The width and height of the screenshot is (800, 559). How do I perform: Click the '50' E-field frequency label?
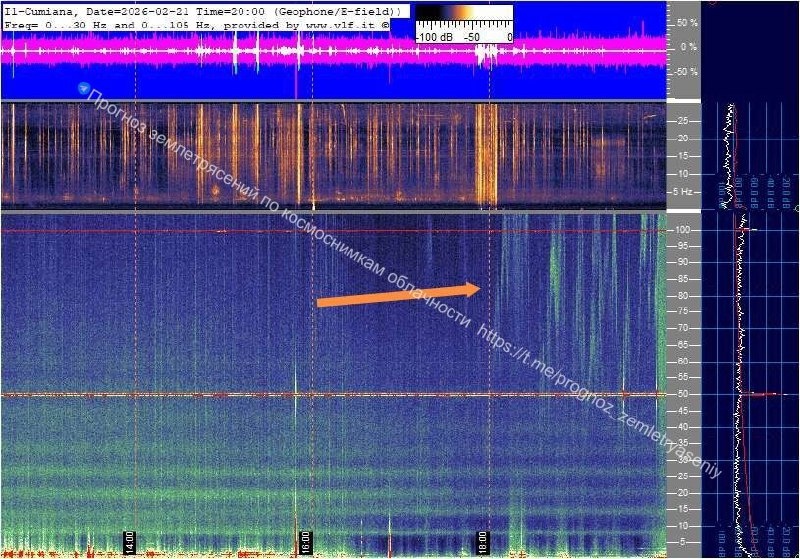(683, 394)
